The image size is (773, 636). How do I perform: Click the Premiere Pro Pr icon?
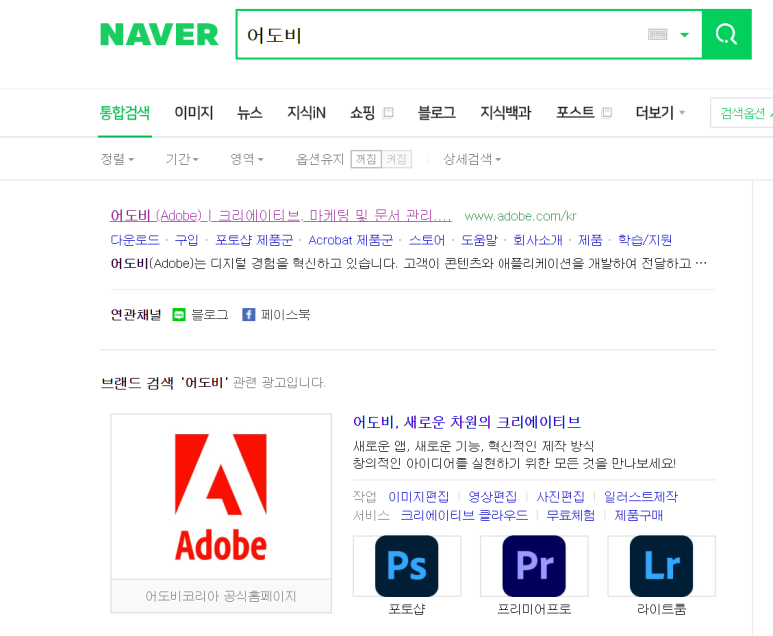click(534, 566)
